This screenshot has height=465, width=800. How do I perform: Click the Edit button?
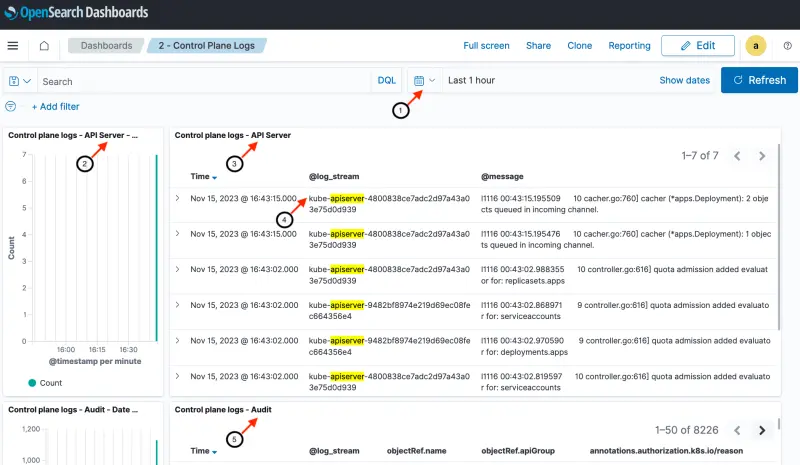697,46
